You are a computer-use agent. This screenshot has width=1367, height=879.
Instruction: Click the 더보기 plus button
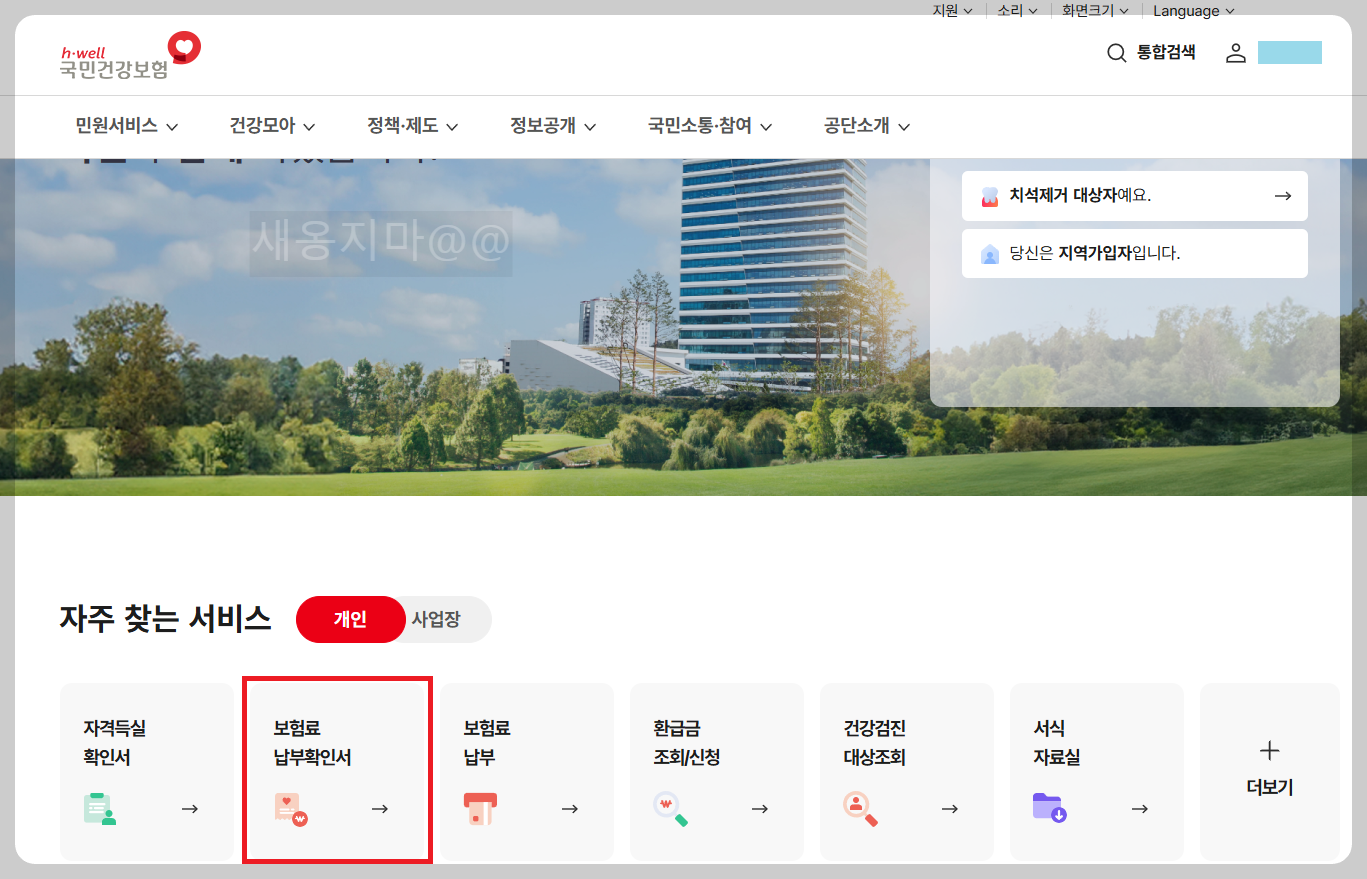pyautogui.click(x=1268, y=750)
